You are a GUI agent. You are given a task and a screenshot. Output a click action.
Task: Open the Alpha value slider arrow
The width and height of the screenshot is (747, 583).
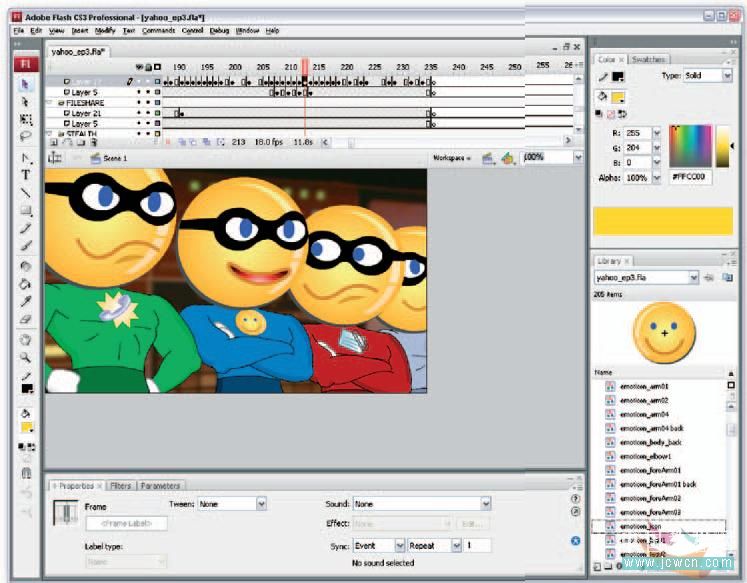click(x=657, y=178)
